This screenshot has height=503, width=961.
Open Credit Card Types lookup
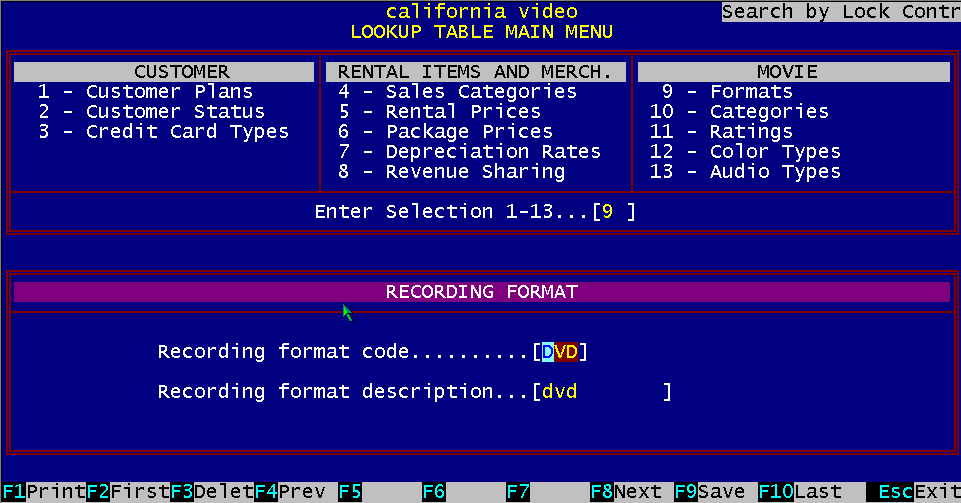coord(163,132)
